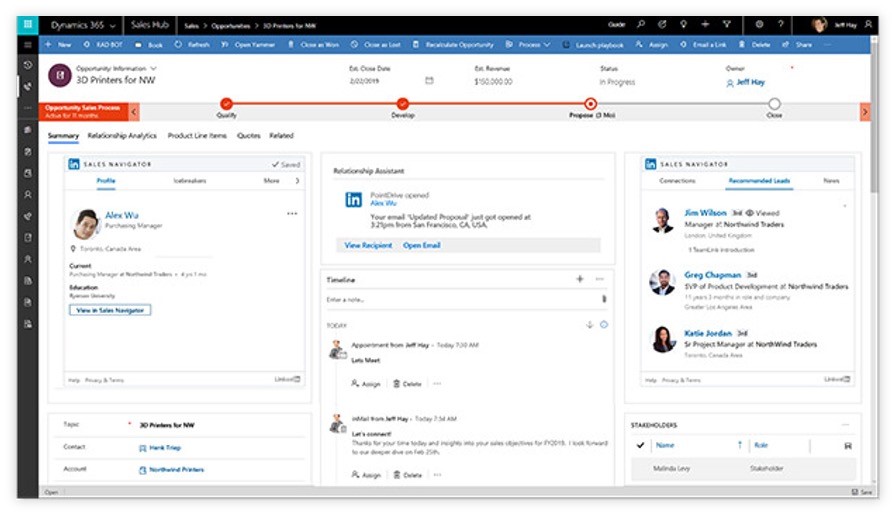This screenshot has height=516, width=896.
Task: Open the settings gear icon
Action: pos(759,25)
